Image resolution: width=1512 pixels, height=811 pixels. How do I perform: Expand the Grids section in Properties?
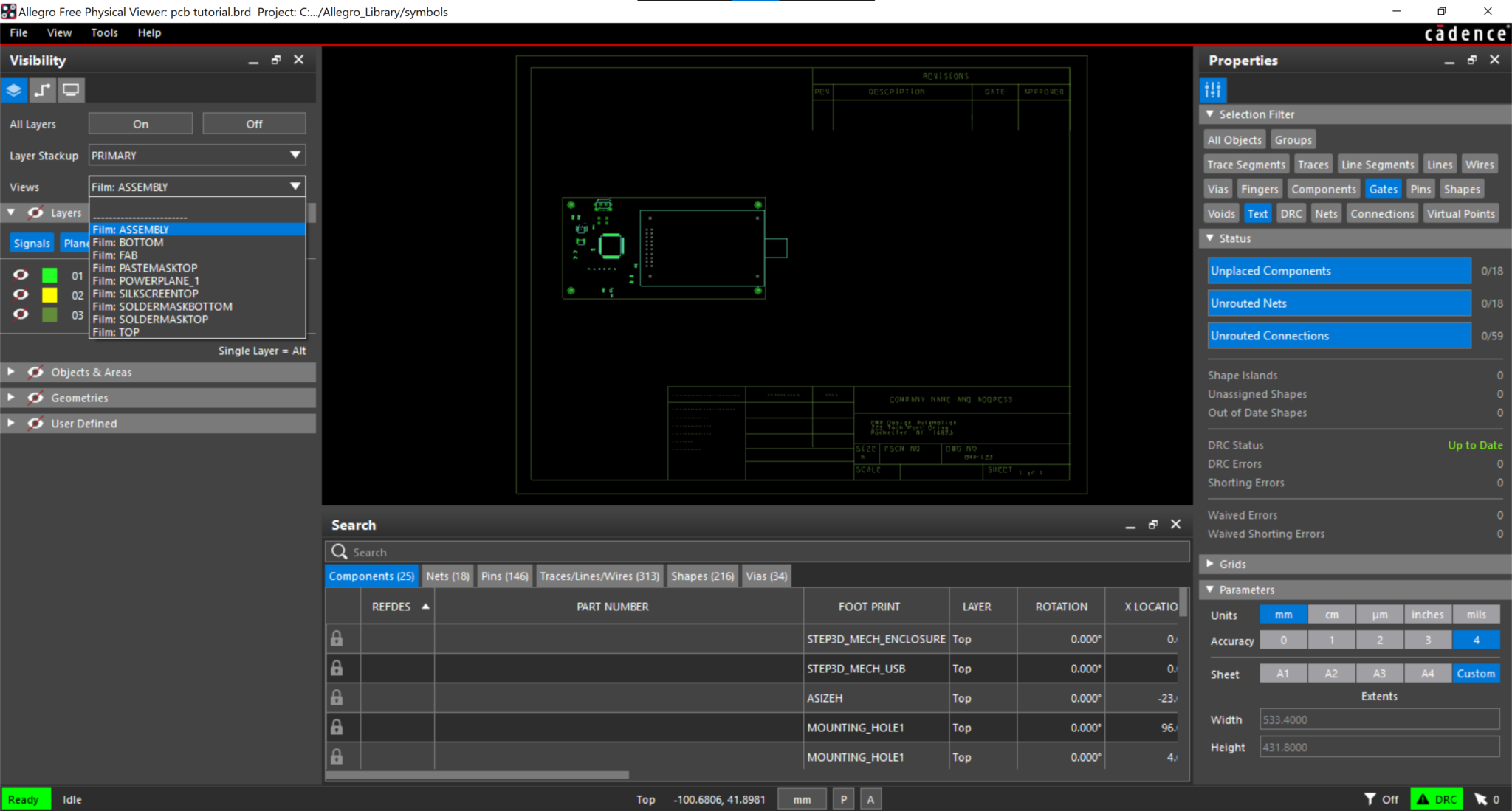coord(1211,564)
